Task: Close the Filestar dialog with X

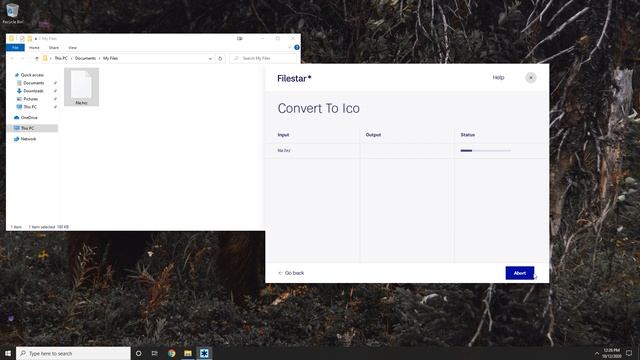Action: click(531, 78)
